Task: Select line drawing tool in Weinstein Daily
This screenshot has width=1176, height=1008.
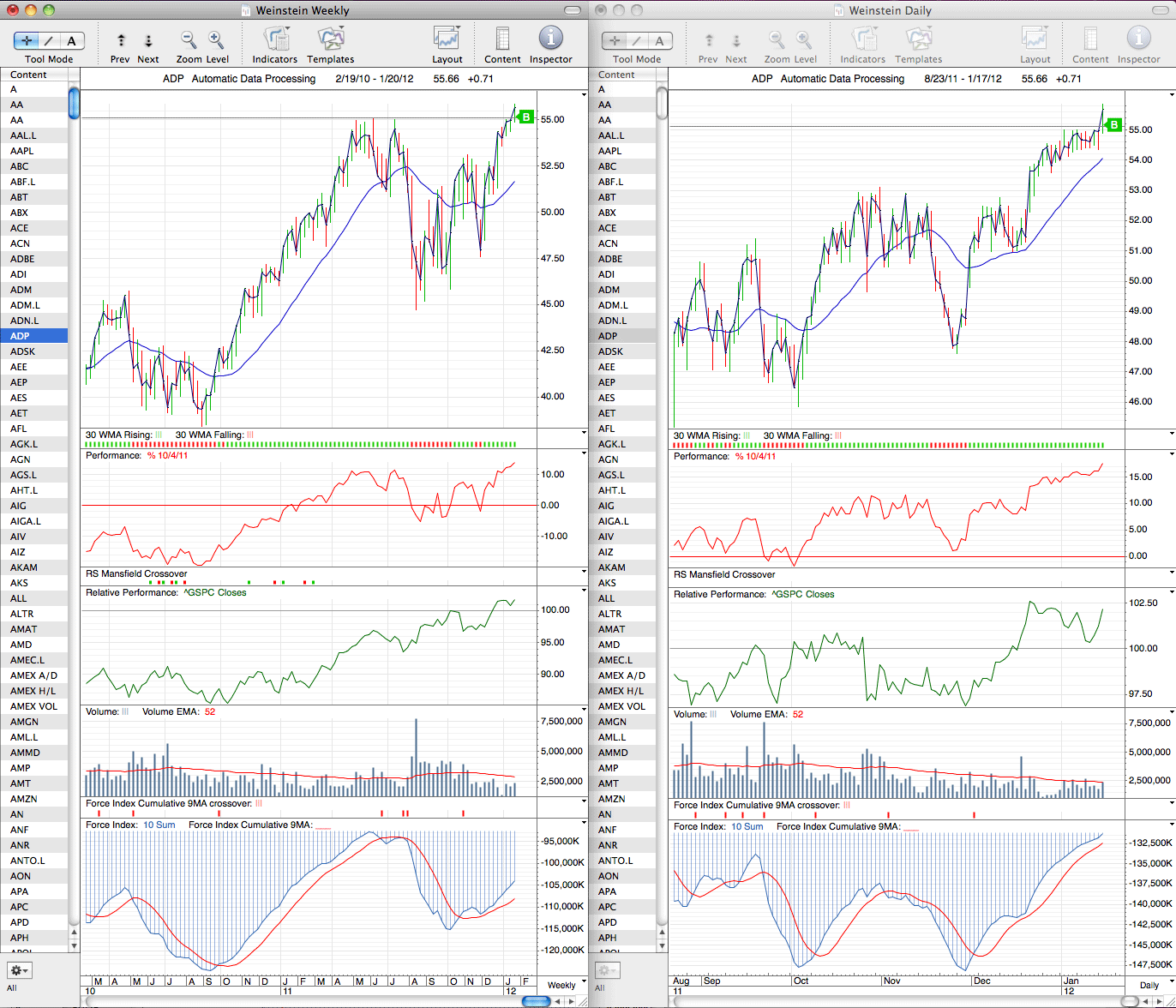Action: pos(637,40)
